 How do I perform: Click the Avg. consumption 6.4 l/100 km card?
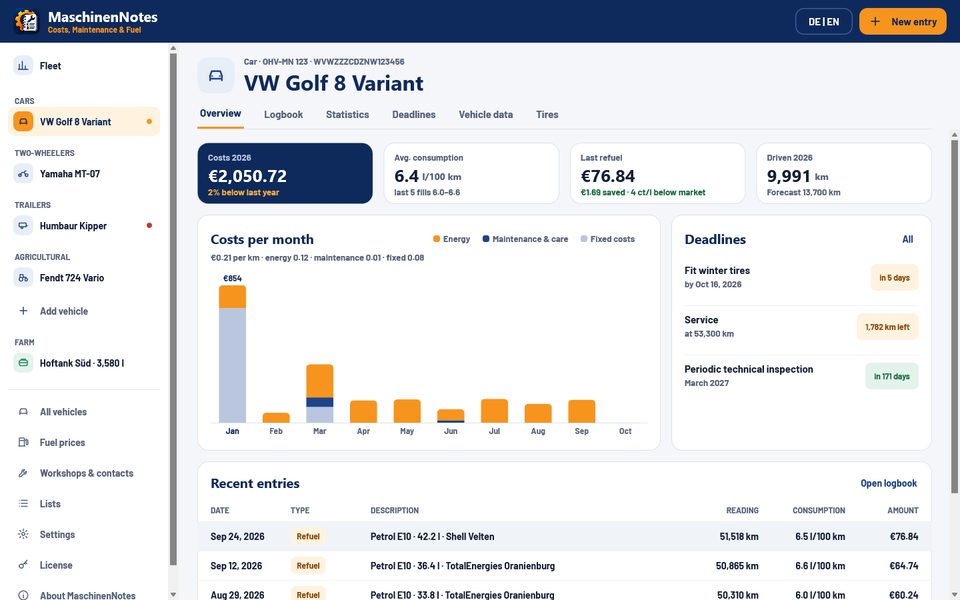471,173
